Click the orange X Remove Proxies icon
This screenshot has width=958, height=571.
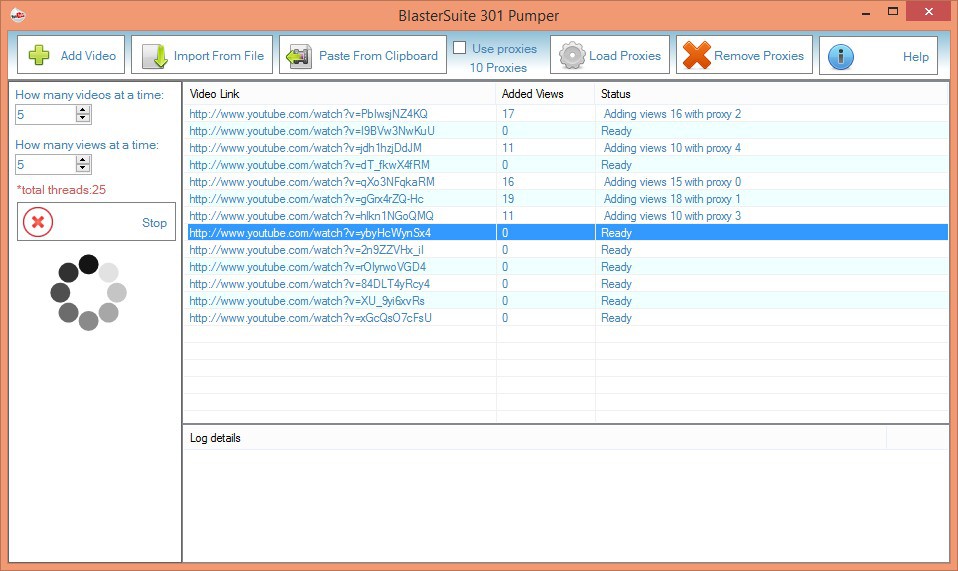pyautogui.click(x=696, y=56)
